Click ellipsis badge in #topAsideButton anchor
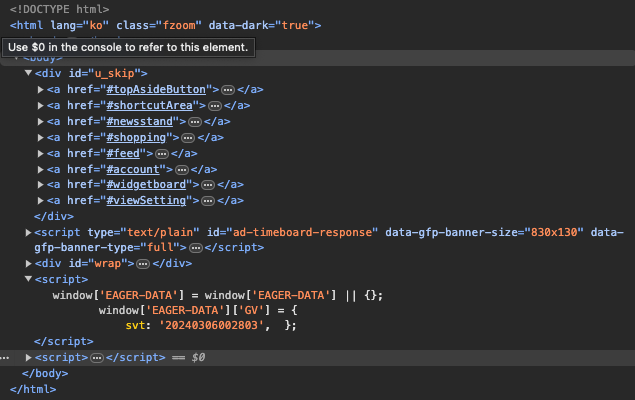 tap(228, 90)
